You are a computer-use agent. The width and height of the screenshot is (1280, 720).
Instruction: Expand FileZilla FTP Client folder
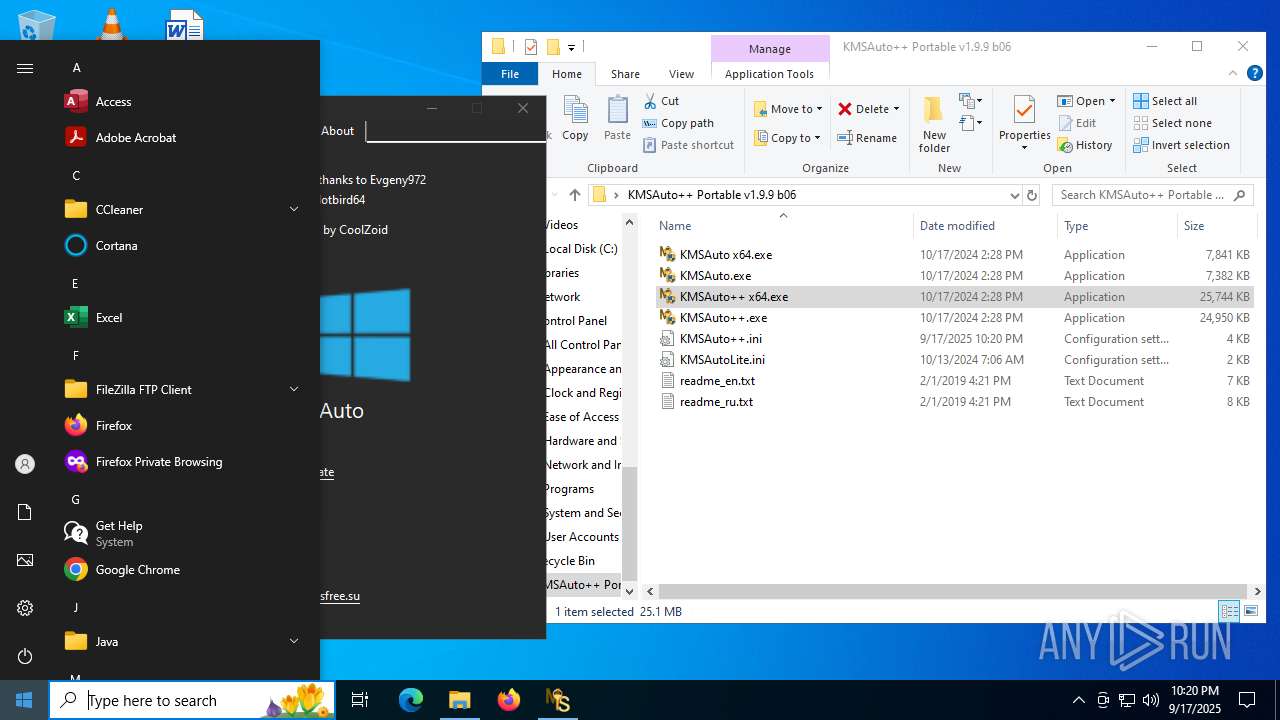[294, 390]
